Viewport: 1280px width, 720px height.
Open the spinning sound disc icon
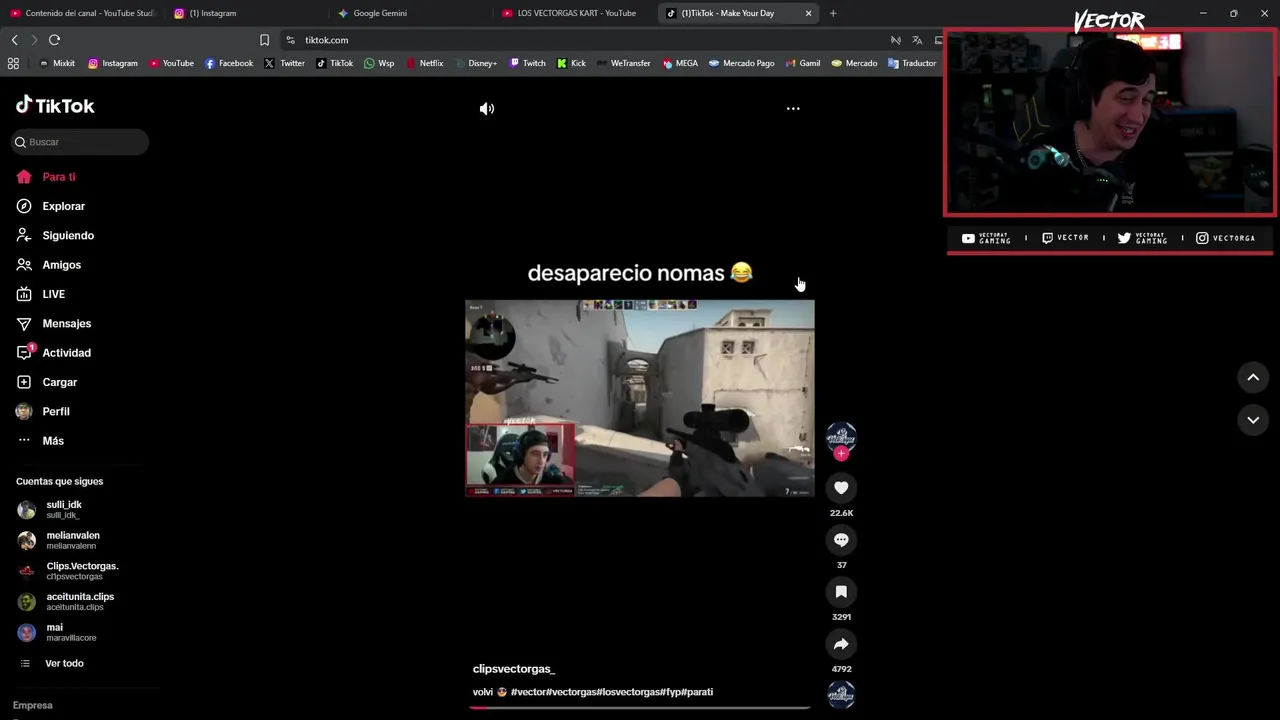click(841, 694)
